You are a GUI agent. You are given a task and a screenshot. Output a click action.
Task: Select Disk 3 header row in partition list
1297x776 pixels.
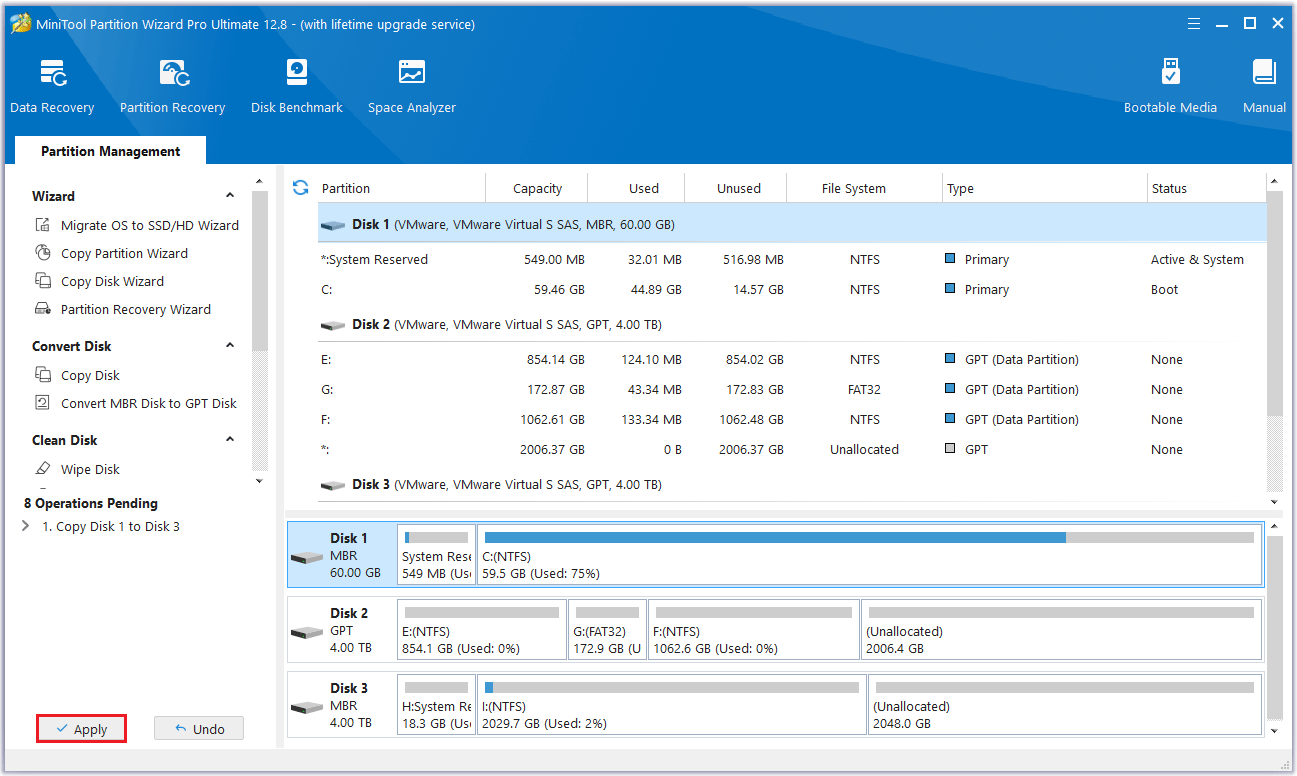(x=792, y=484)
